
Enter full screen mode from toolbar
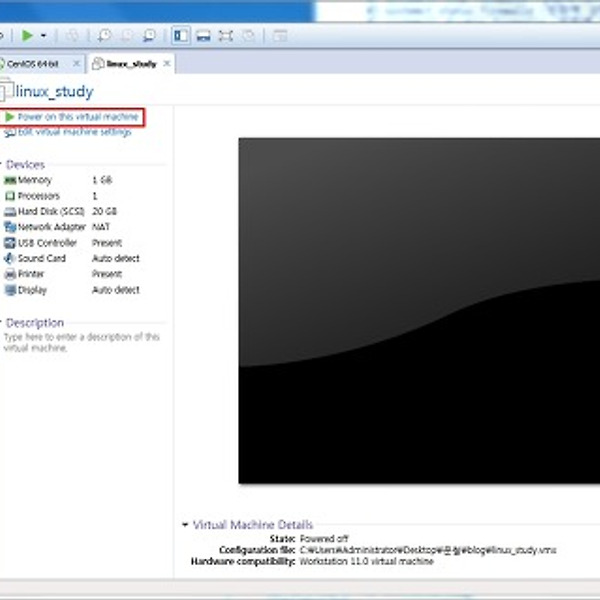(x=226, y=35)
